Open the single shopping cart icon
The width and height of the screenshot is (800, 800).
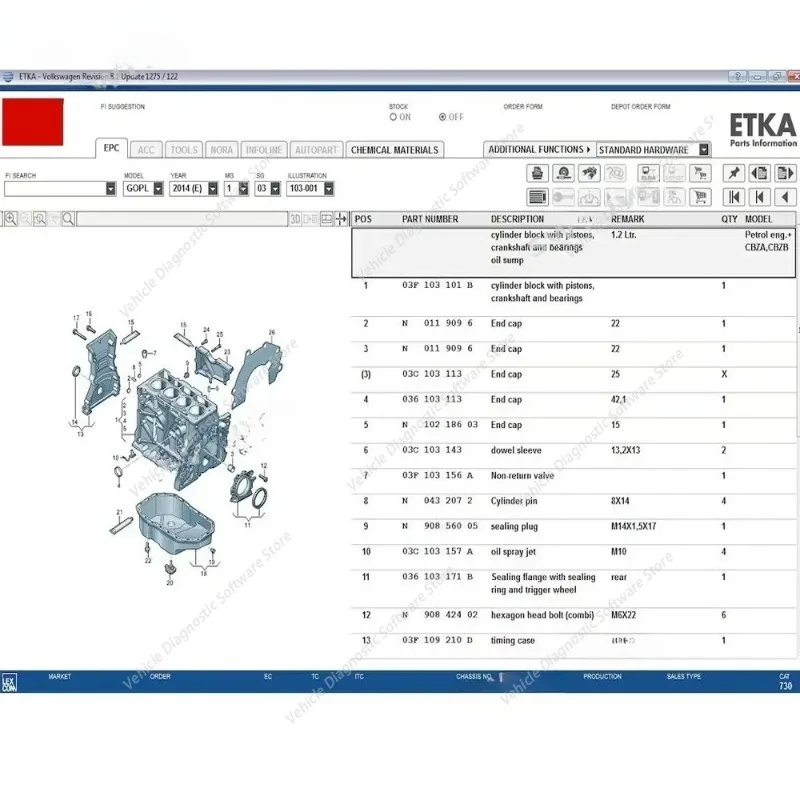(700, 197)
